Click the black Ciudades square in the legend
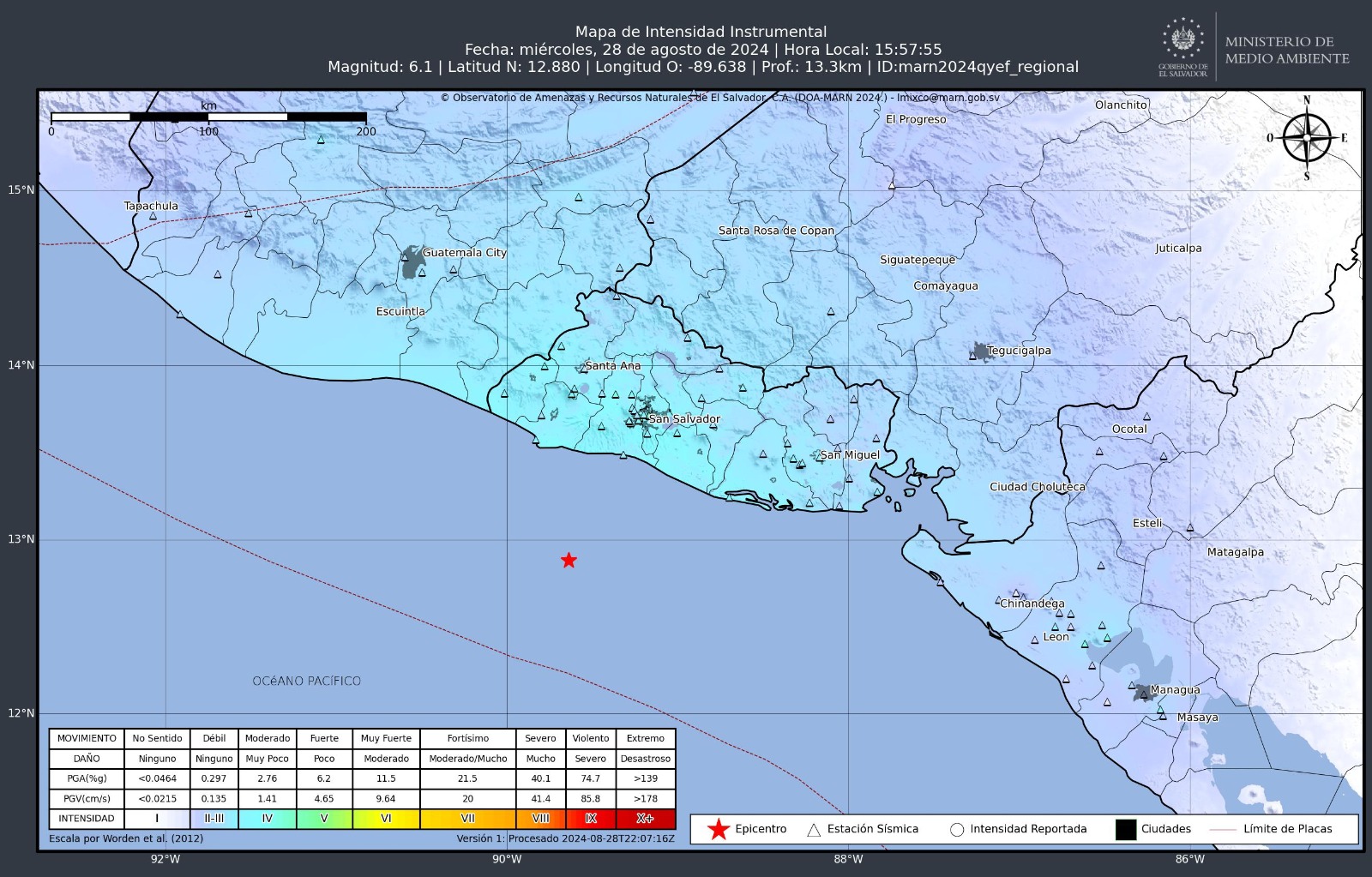The width and height of the screenshot is (1372, 877). [x=1125, y=830]
